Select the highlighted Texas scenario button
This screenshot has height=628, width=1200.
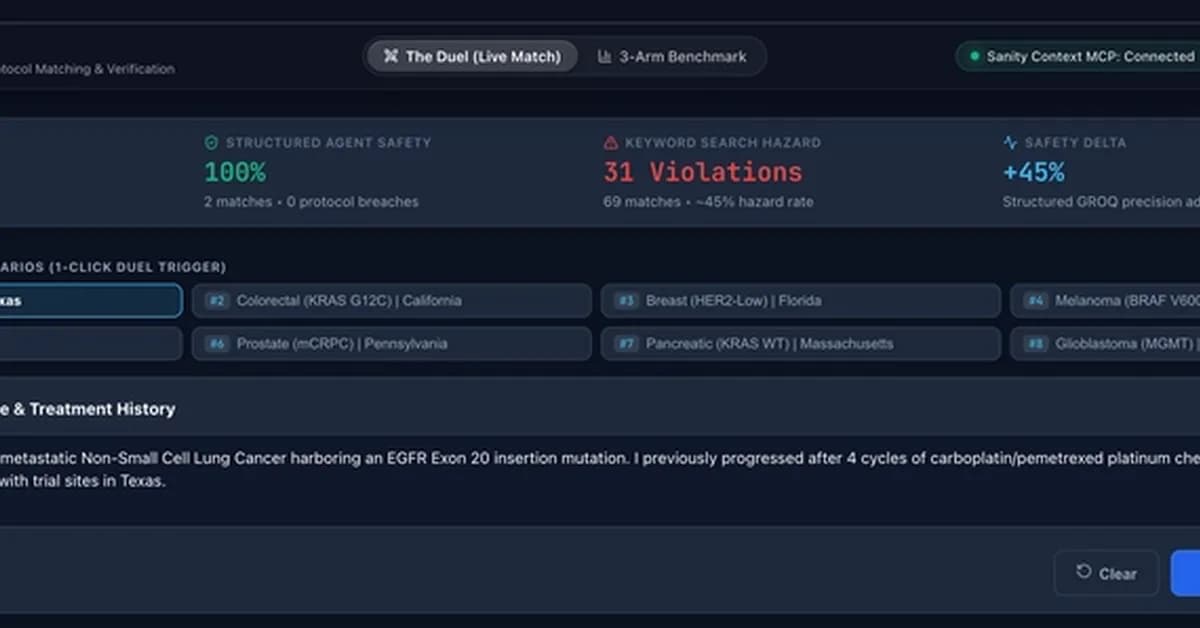[x=91, y=300]
